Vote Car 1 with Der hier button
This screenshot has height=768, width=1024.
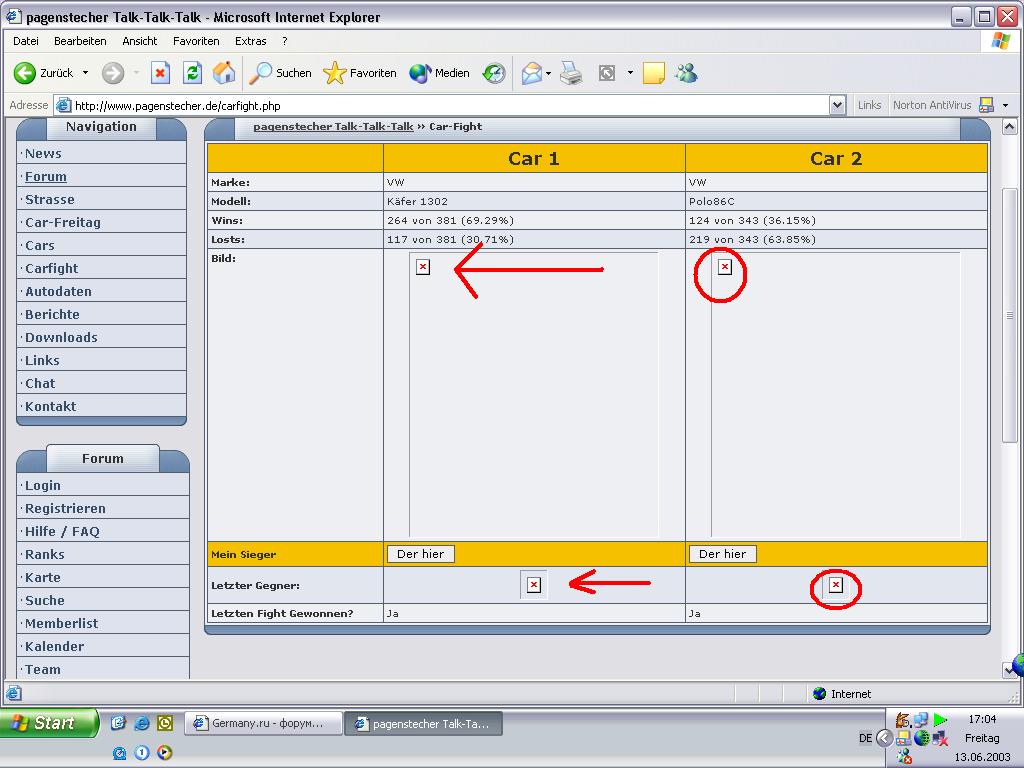(x=421, y=554)
